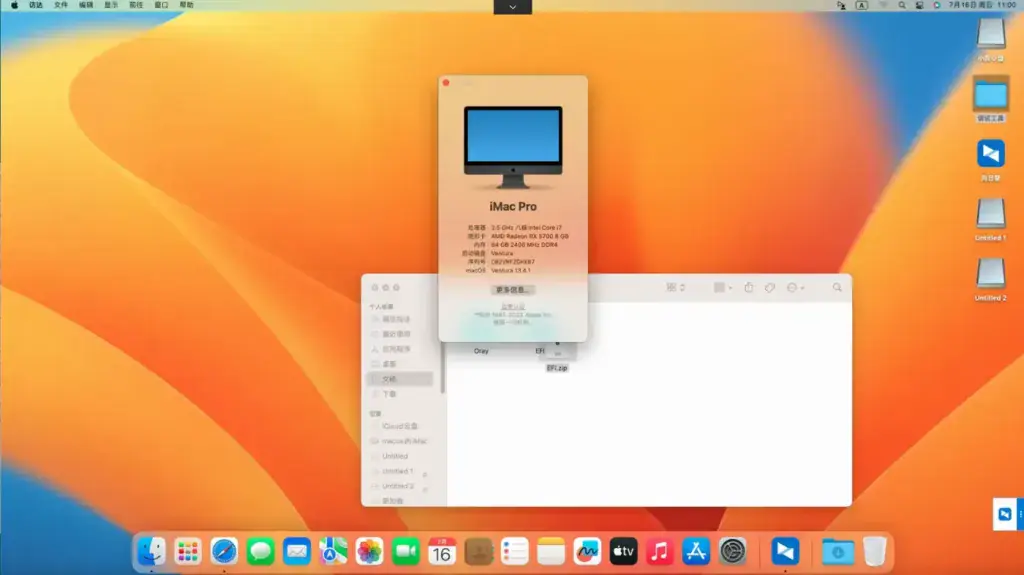Screen dimensions: 1024x575
Task: Open the 帮助 menu in menu bar
Action: [187, 5]
